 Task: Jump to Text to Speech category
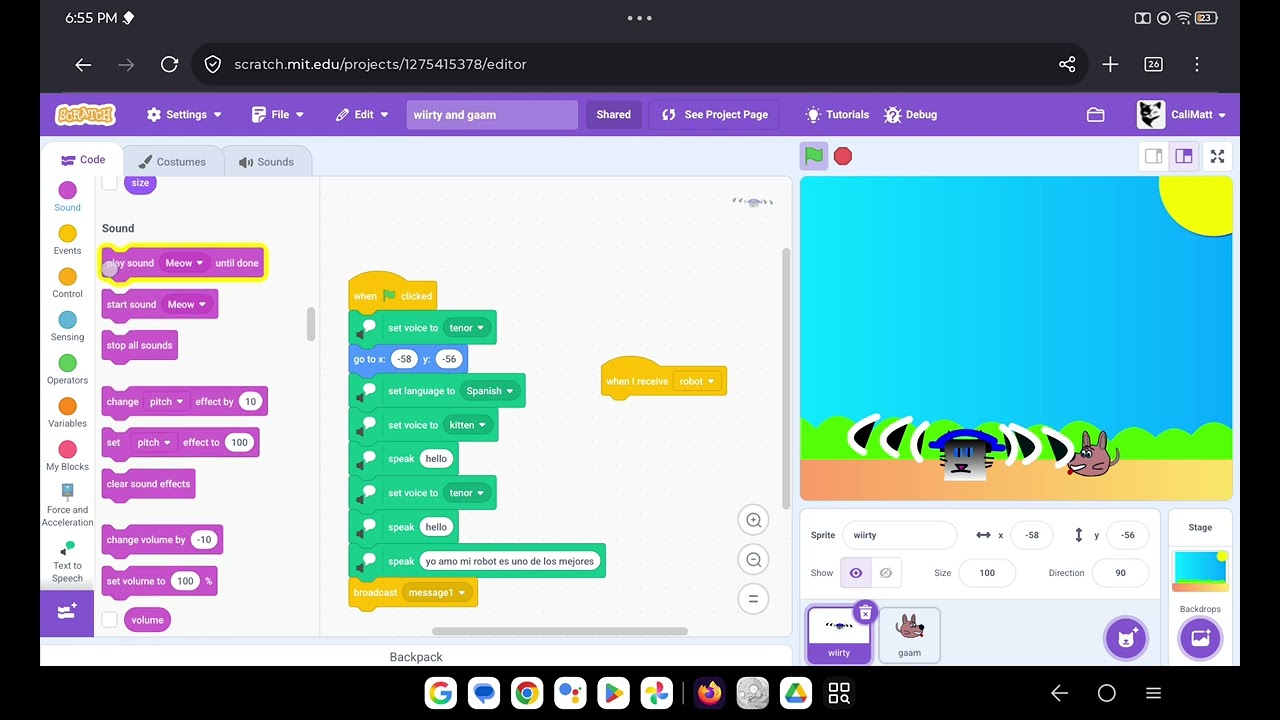(67, 561)
